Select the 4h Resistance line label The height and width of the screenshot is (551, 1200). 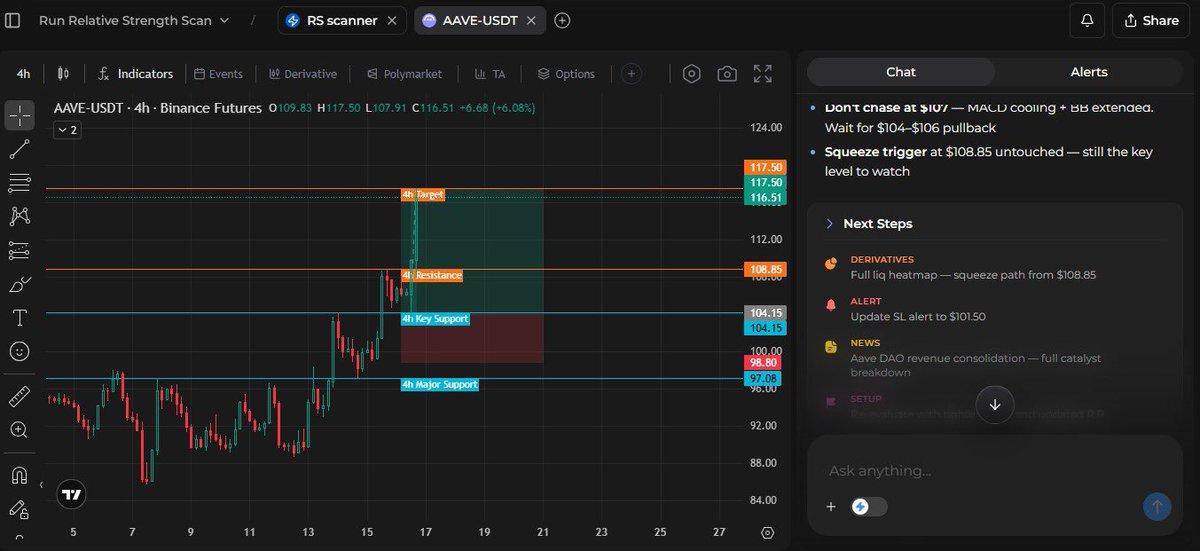click(432, 275)
